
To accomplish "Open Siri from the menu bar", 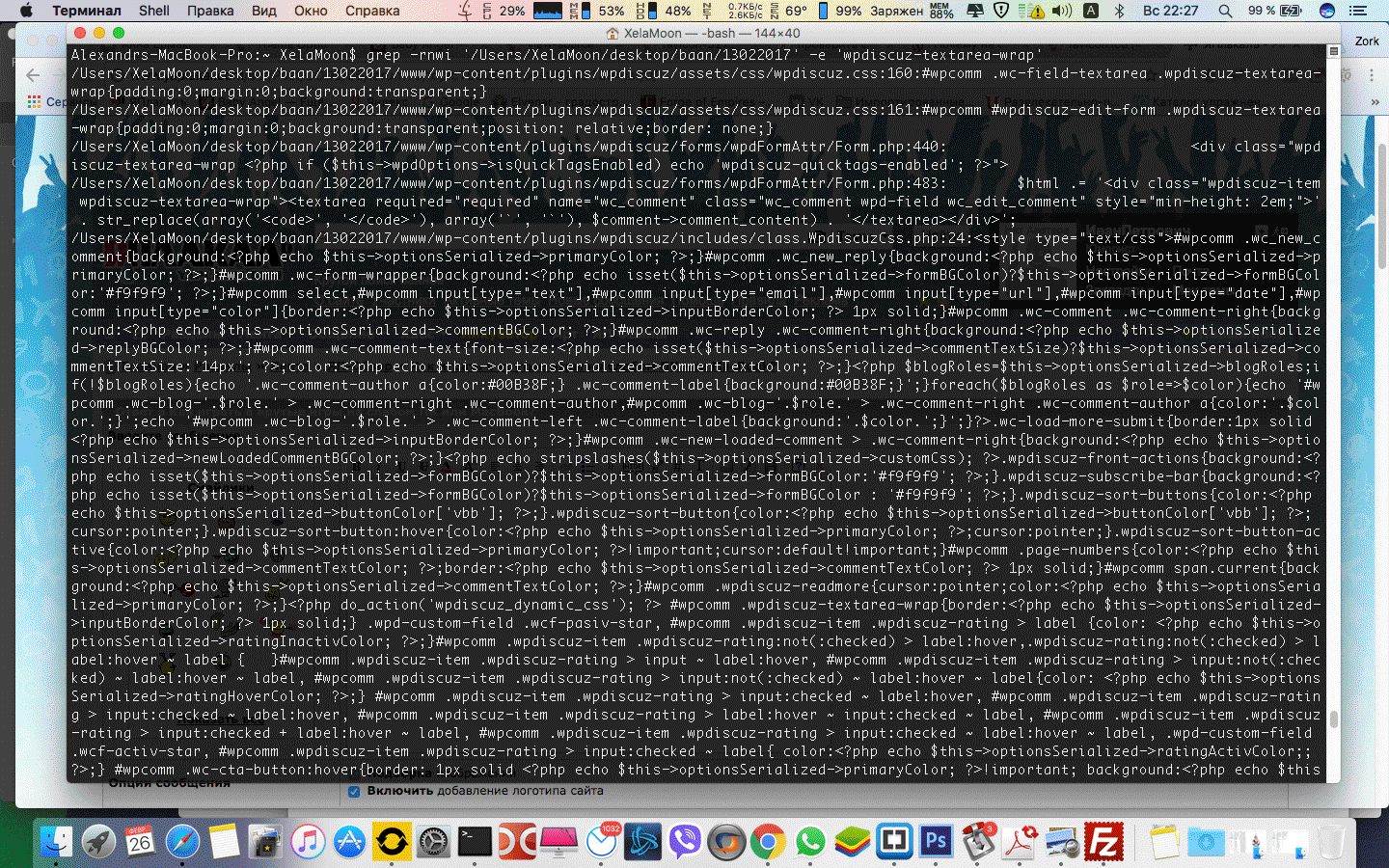I will click(1327, 11).
